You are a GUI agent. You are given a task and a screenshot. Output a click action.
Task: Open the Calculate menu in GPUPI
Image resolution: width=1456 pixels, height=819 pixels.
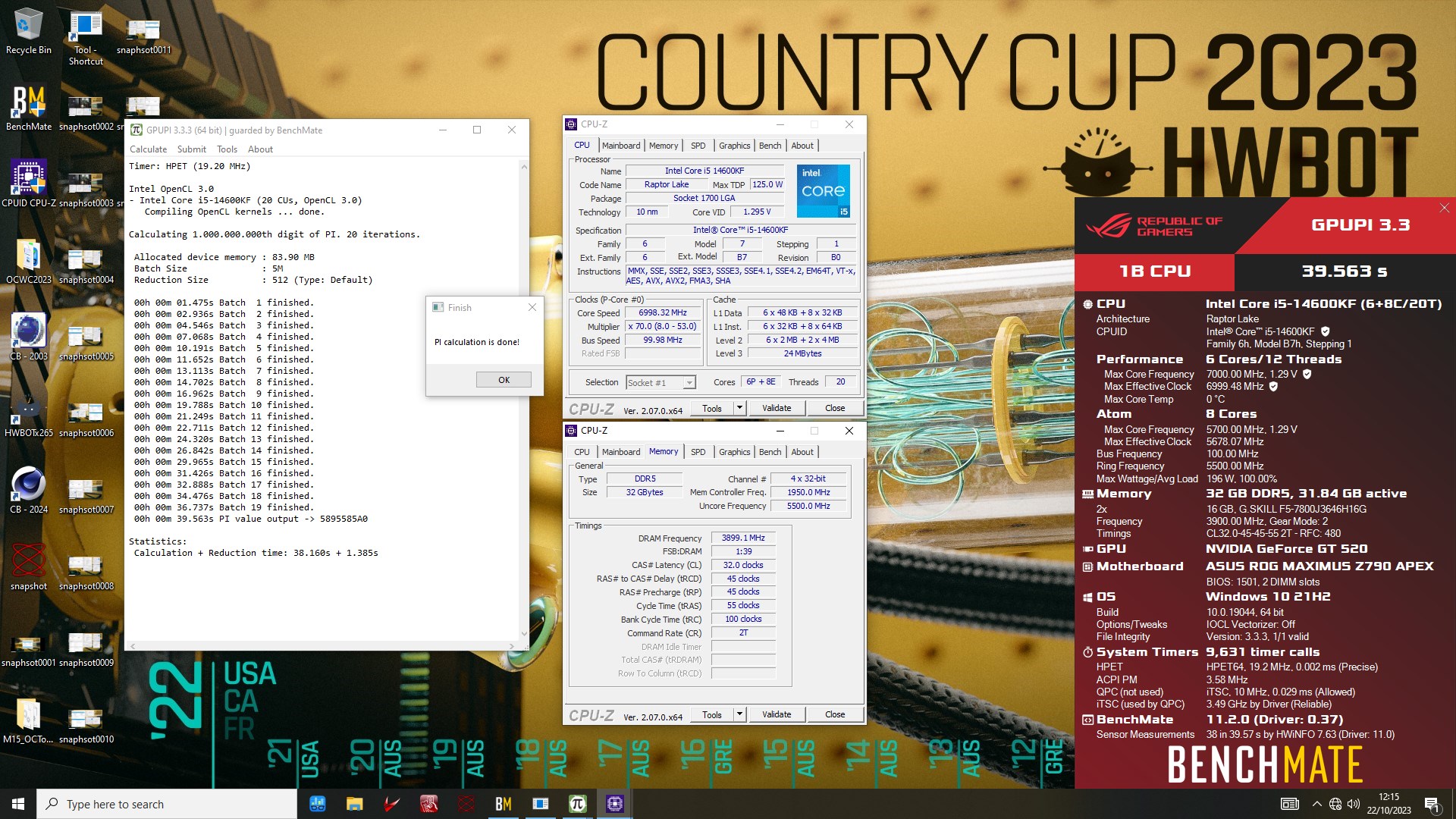tap(148, 149)
